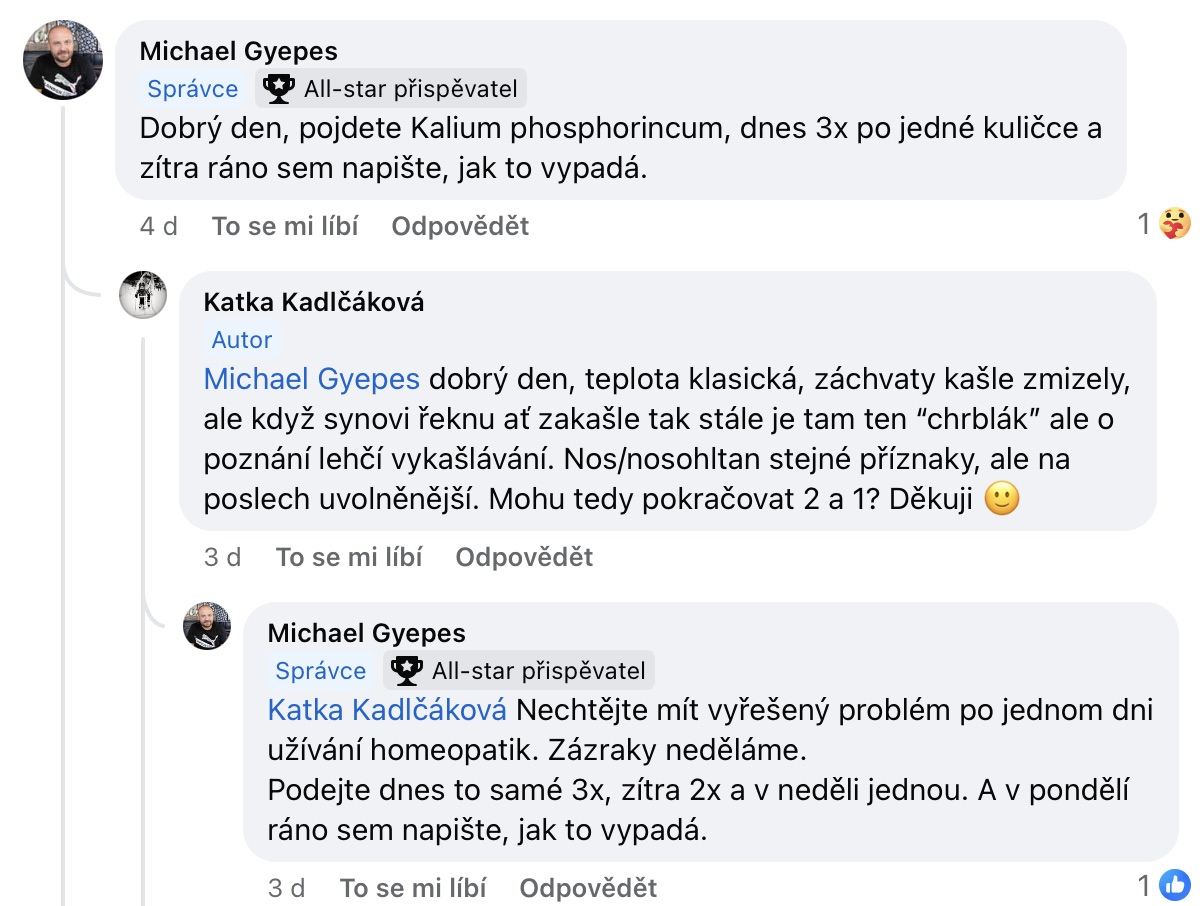Click the trophy icon in first comment badge
The height and width of the screenshot is (906, 1204).
(279, 89)
